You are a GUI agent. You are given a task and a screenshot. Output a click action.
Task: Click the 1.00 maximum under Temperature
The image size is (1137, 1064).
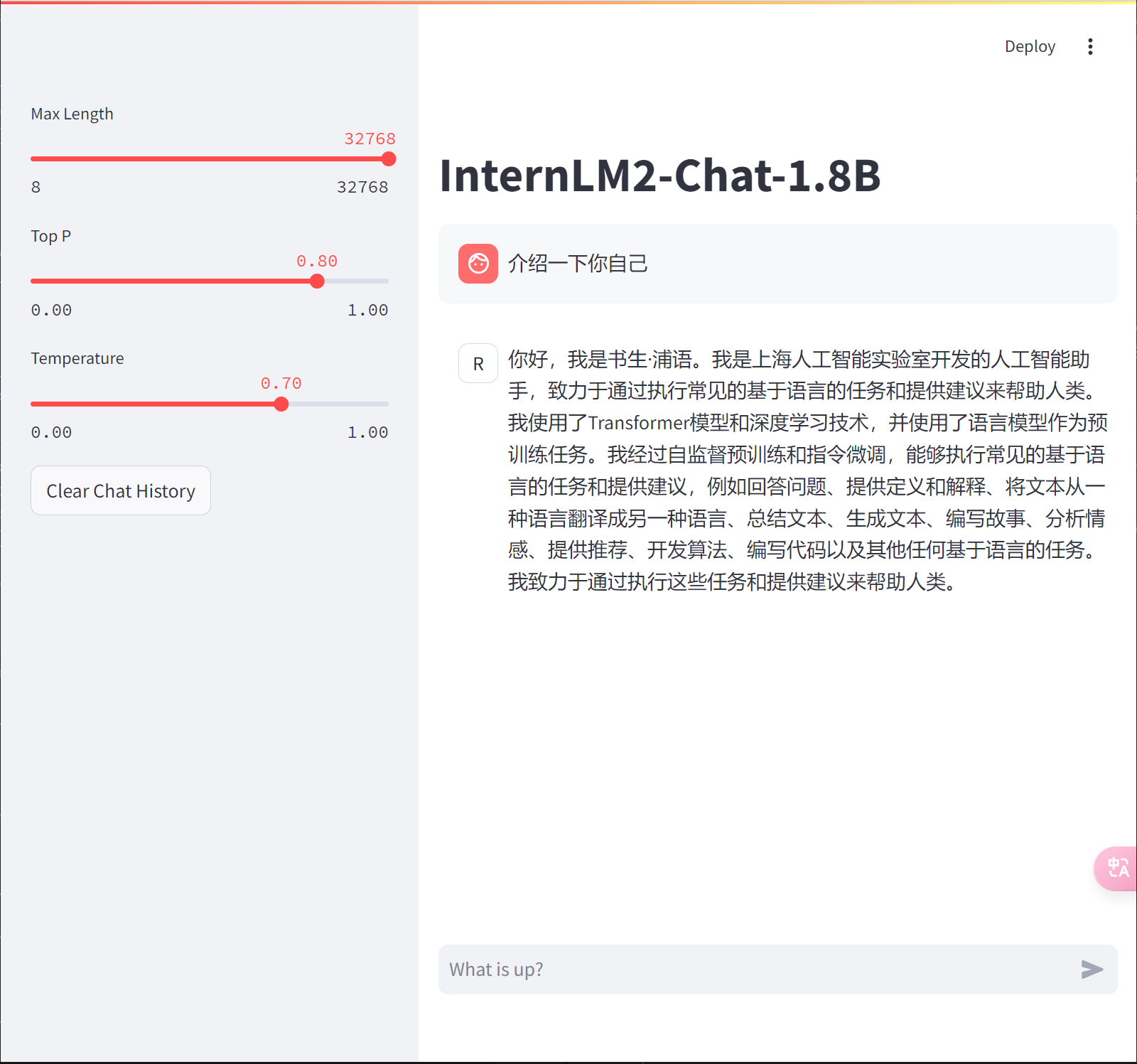pos(367,433)
